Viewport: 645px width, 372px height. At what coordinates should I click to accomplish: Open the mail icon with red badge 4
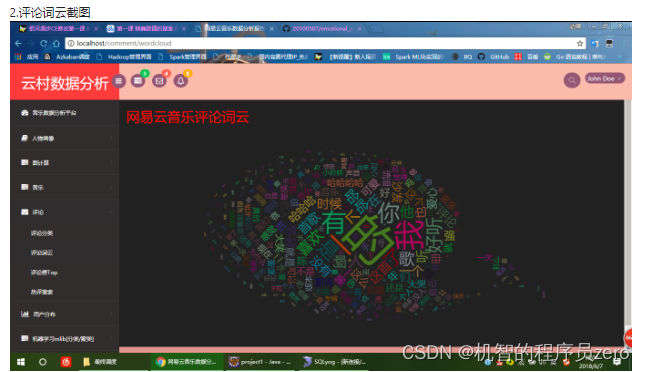click(x=159, y=81)
